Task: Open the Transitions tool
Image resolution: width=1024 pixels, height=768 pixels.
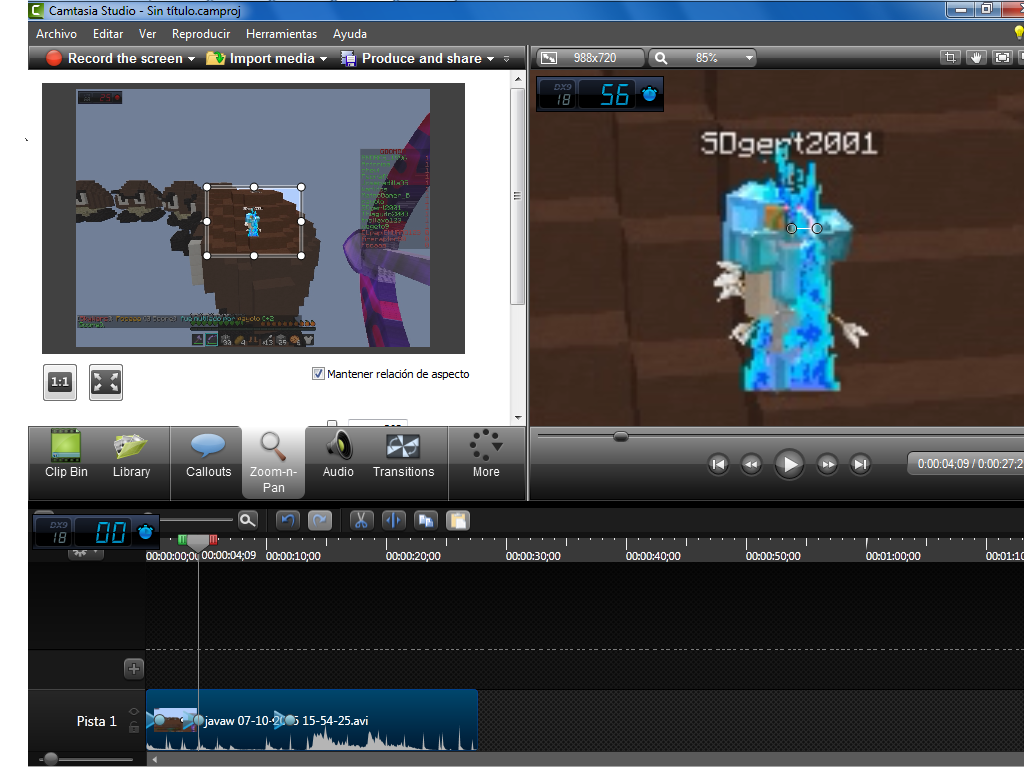Action: tap(403, 455)
